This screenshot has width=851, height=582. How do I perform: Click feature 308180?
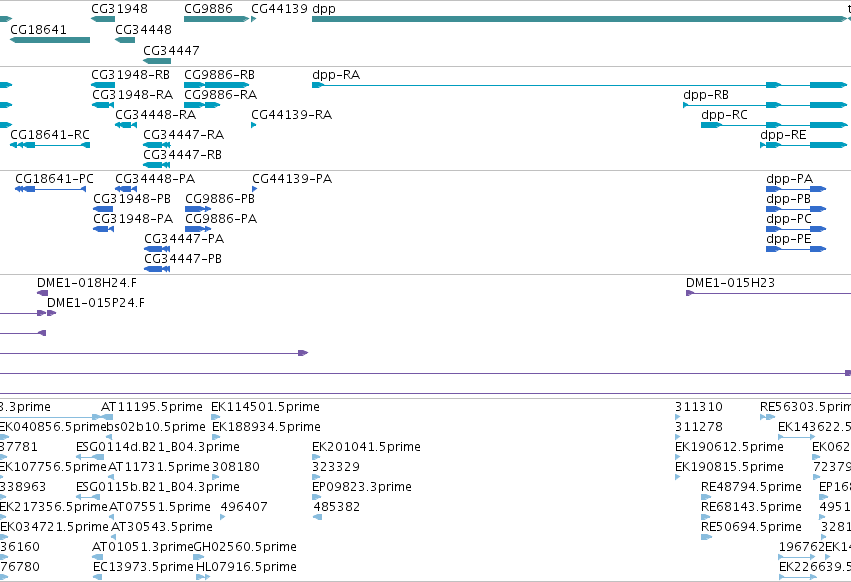pos(215,477)
